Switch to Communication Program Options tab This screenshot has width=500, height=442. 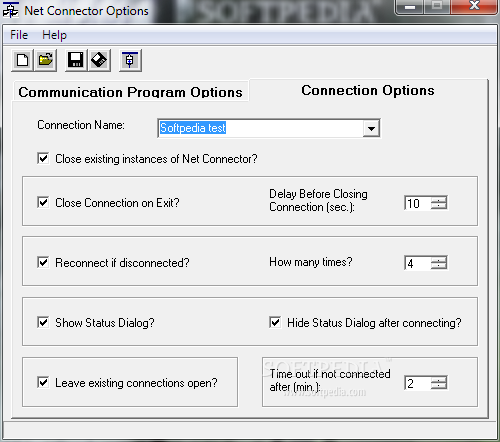coord(130,92)
